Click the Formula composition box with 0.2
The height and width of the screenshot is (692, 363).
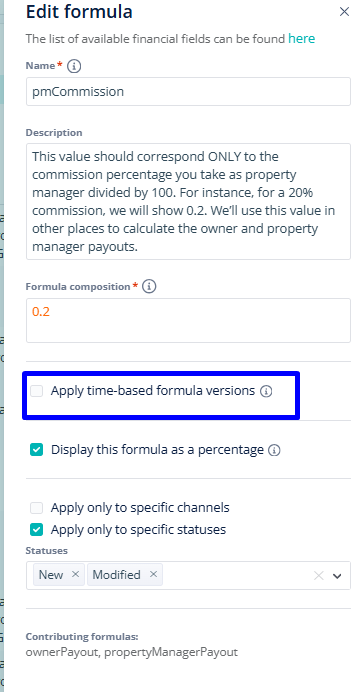188,320
